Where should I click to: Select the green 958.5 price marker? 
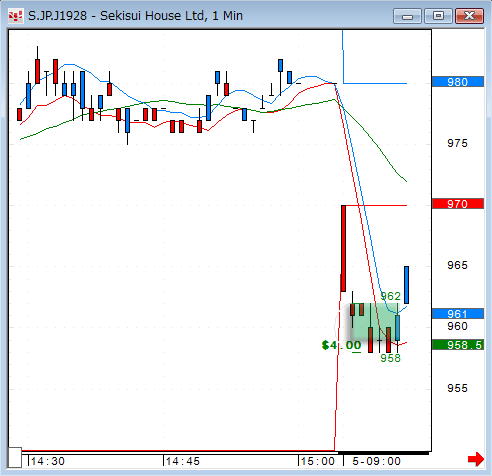[458, 345]
